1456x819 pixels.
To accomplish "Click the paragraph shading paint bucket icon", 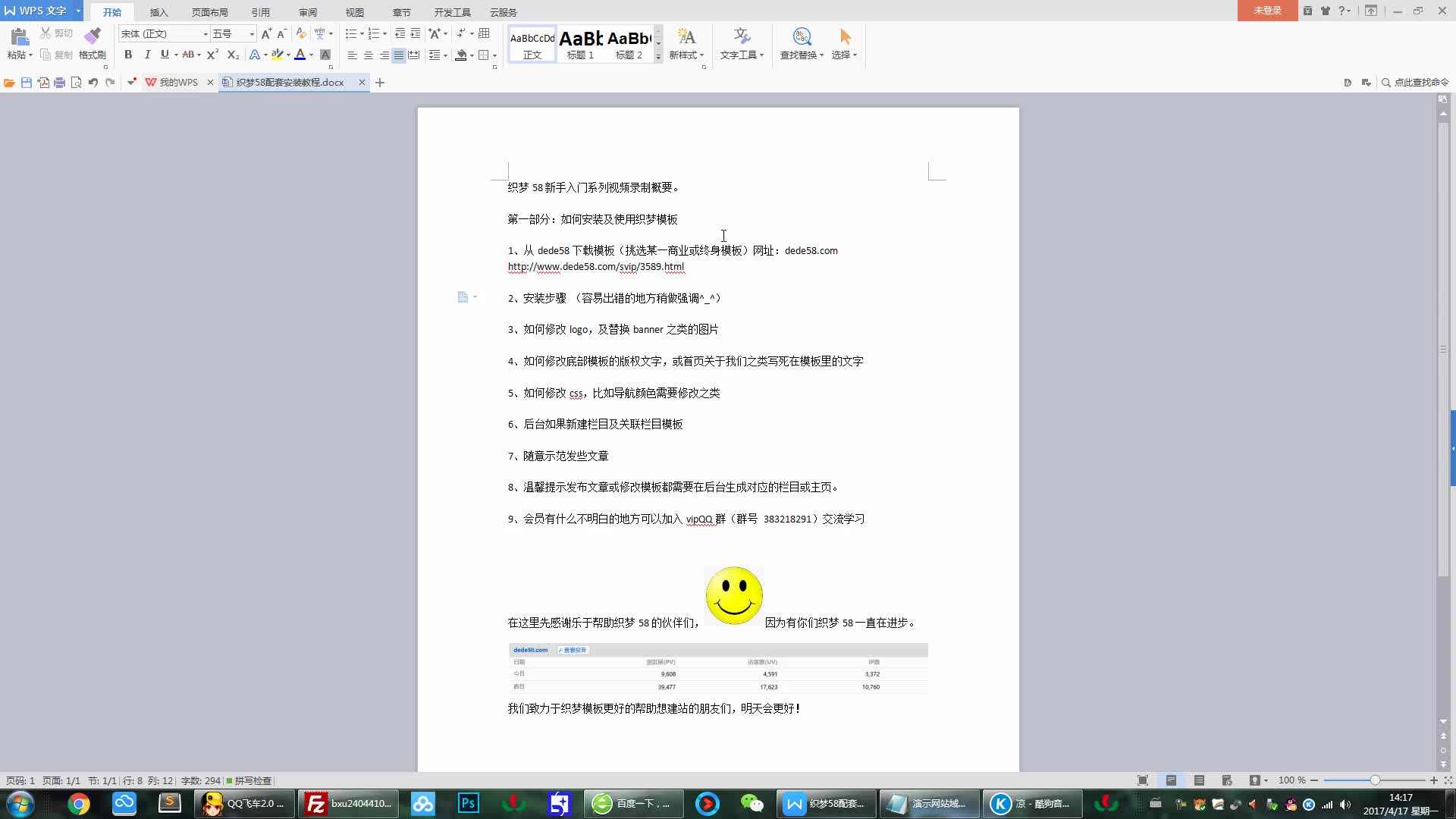I will click(460, 55).
